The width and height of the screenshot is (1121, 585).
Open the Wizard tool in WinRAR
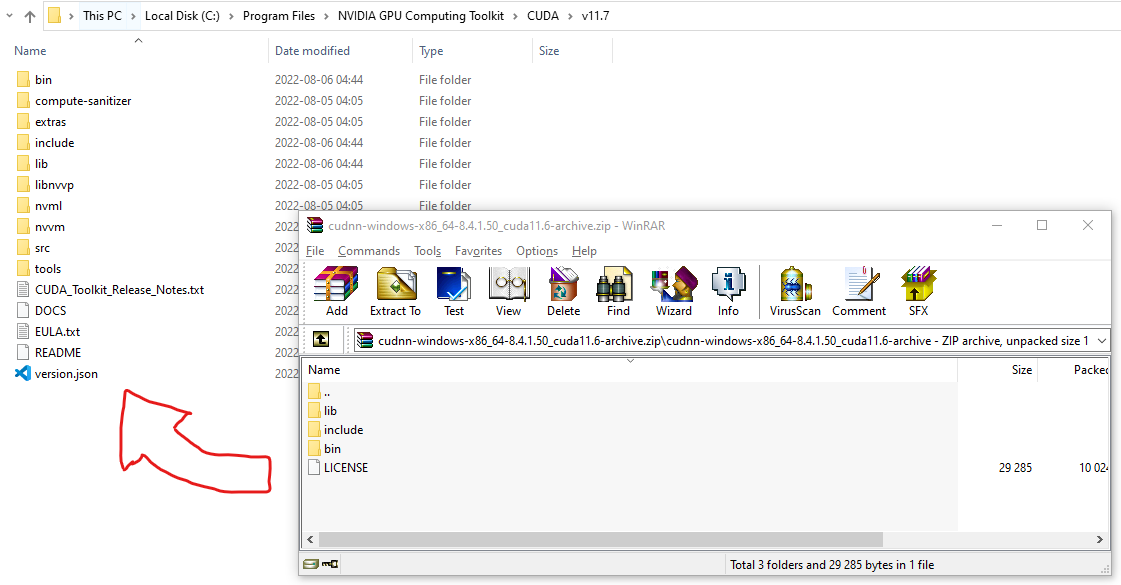coord(673,291)
